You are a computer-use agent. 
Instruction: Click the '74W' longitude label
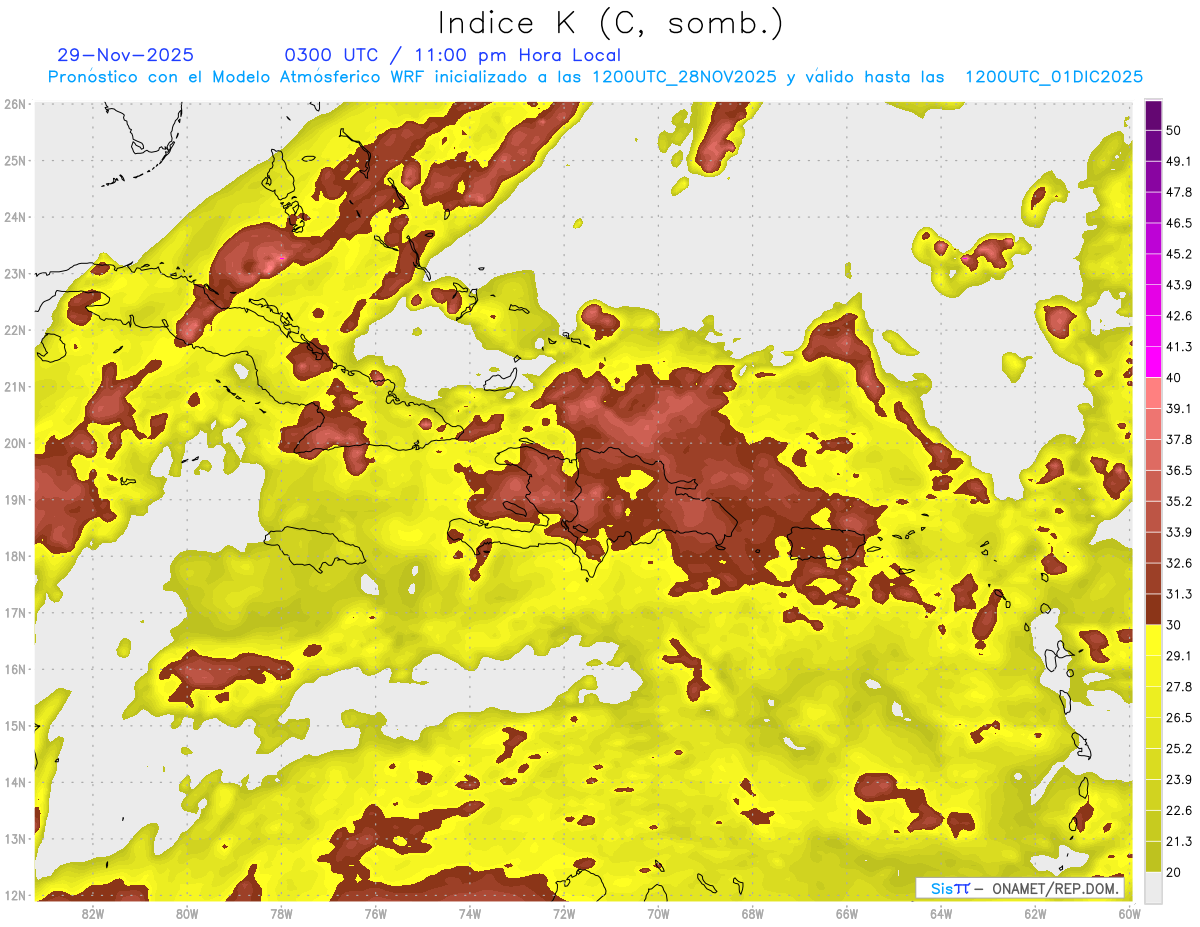pos(469,914)
